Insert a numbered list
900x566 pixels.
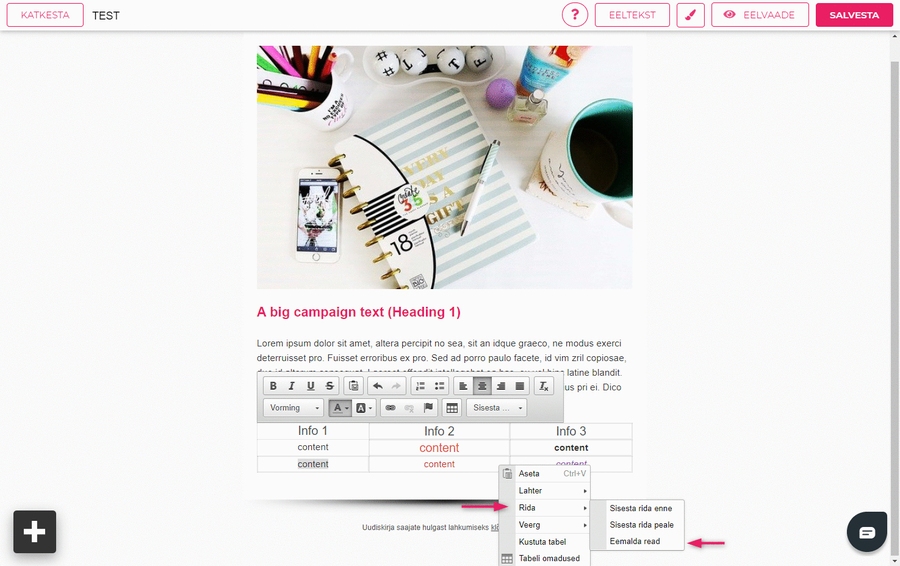(420, 386)
